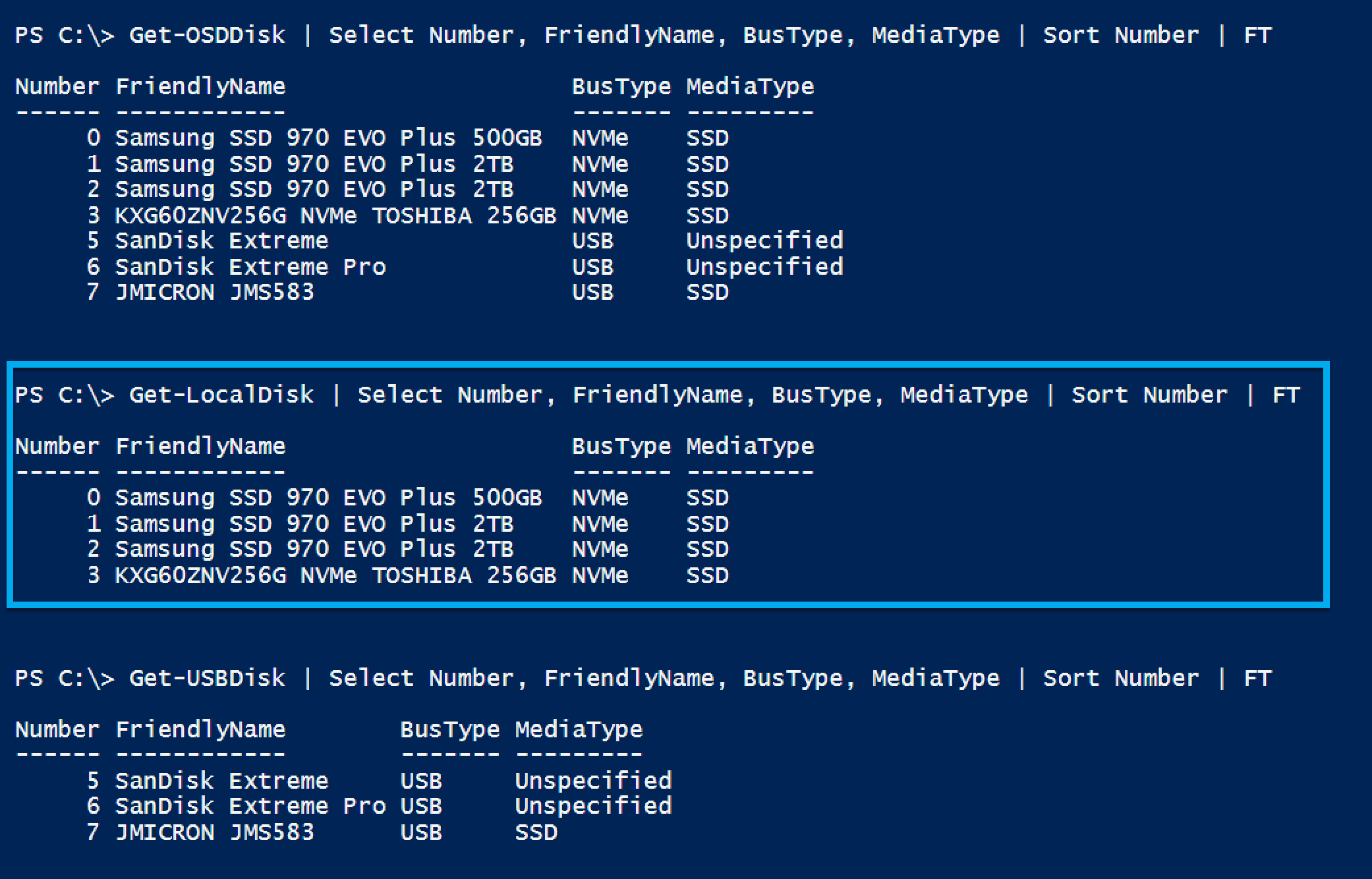1372x879 pixels.
Task: Click the JMICRON JMS583 entry in OSDDisk output
Action: pos(215,292)
